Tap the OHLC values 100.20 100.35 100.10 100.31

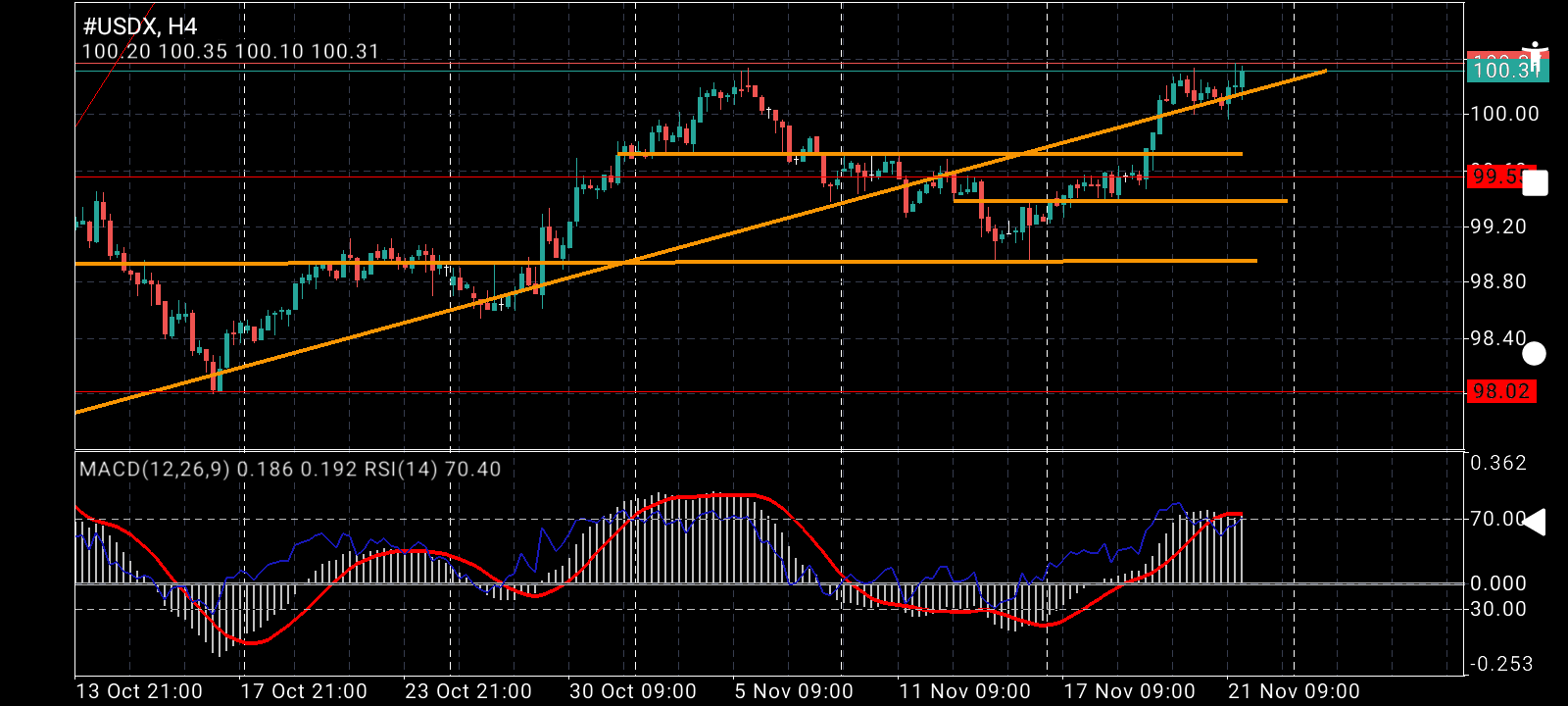tap(230, 52)
